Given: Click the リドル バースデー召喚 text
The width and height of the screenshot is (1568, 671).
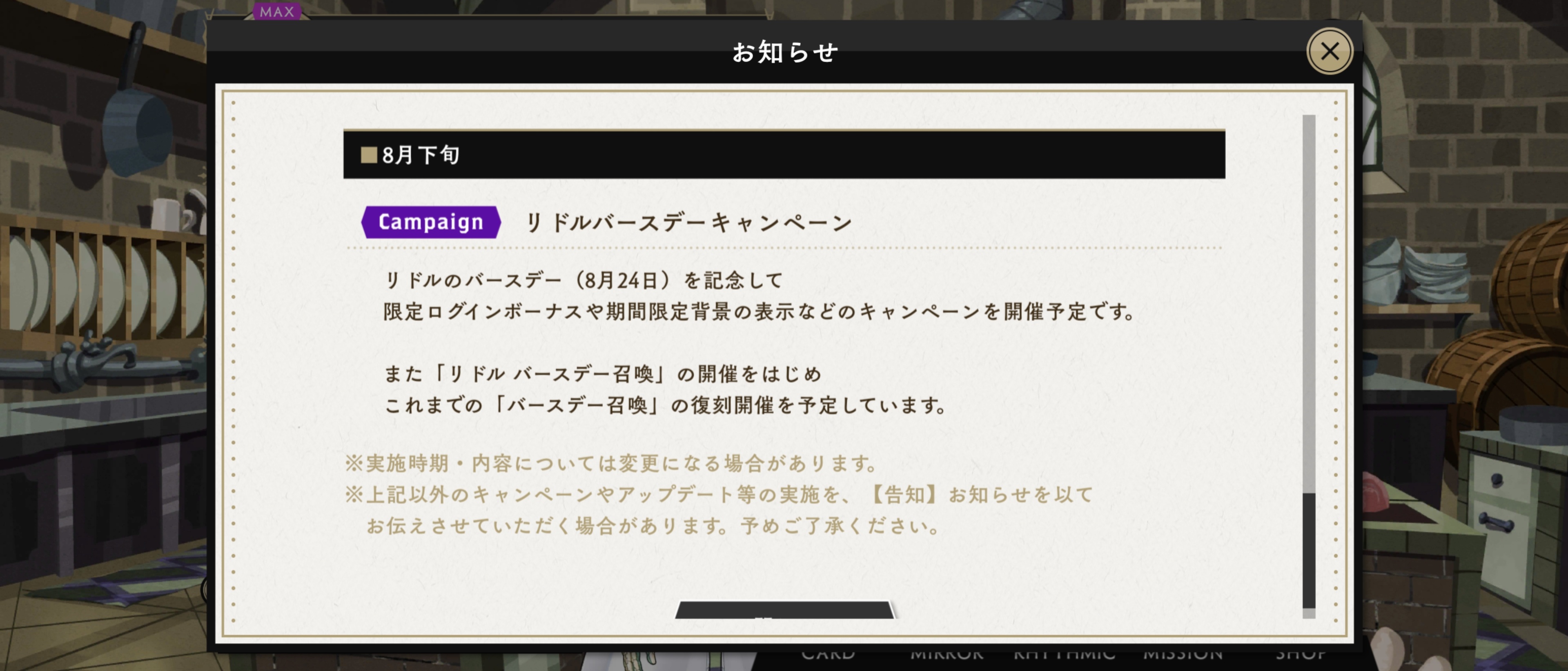Looking at the screenshot, I should (551, 373).
